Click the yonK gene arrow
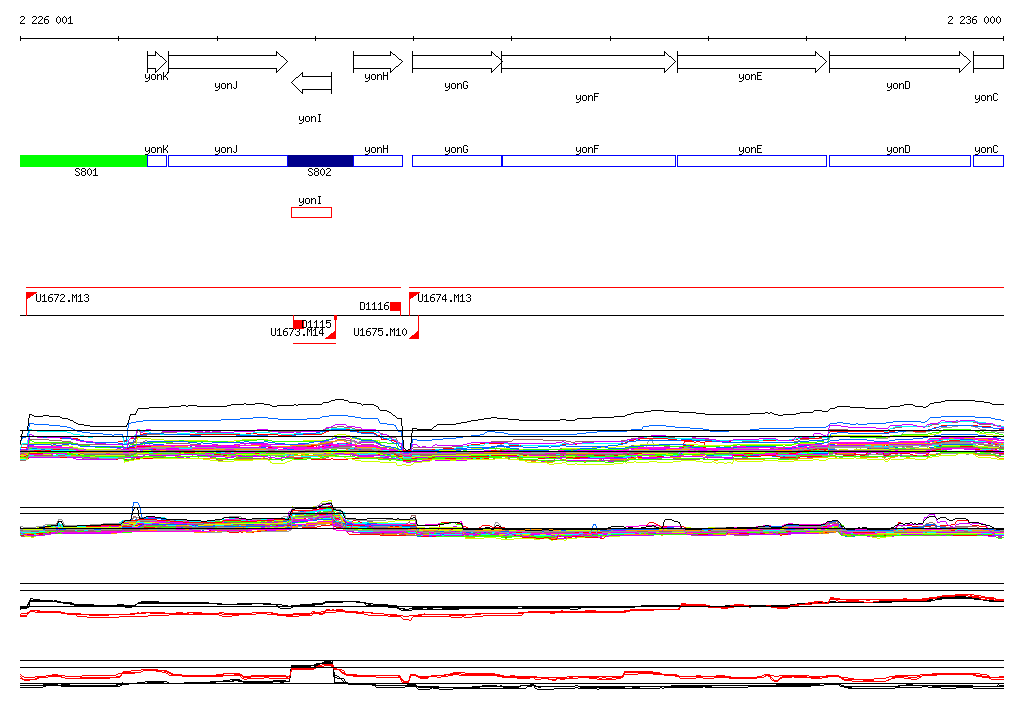This screenshot has height=714, width=1024. point(157,62)
